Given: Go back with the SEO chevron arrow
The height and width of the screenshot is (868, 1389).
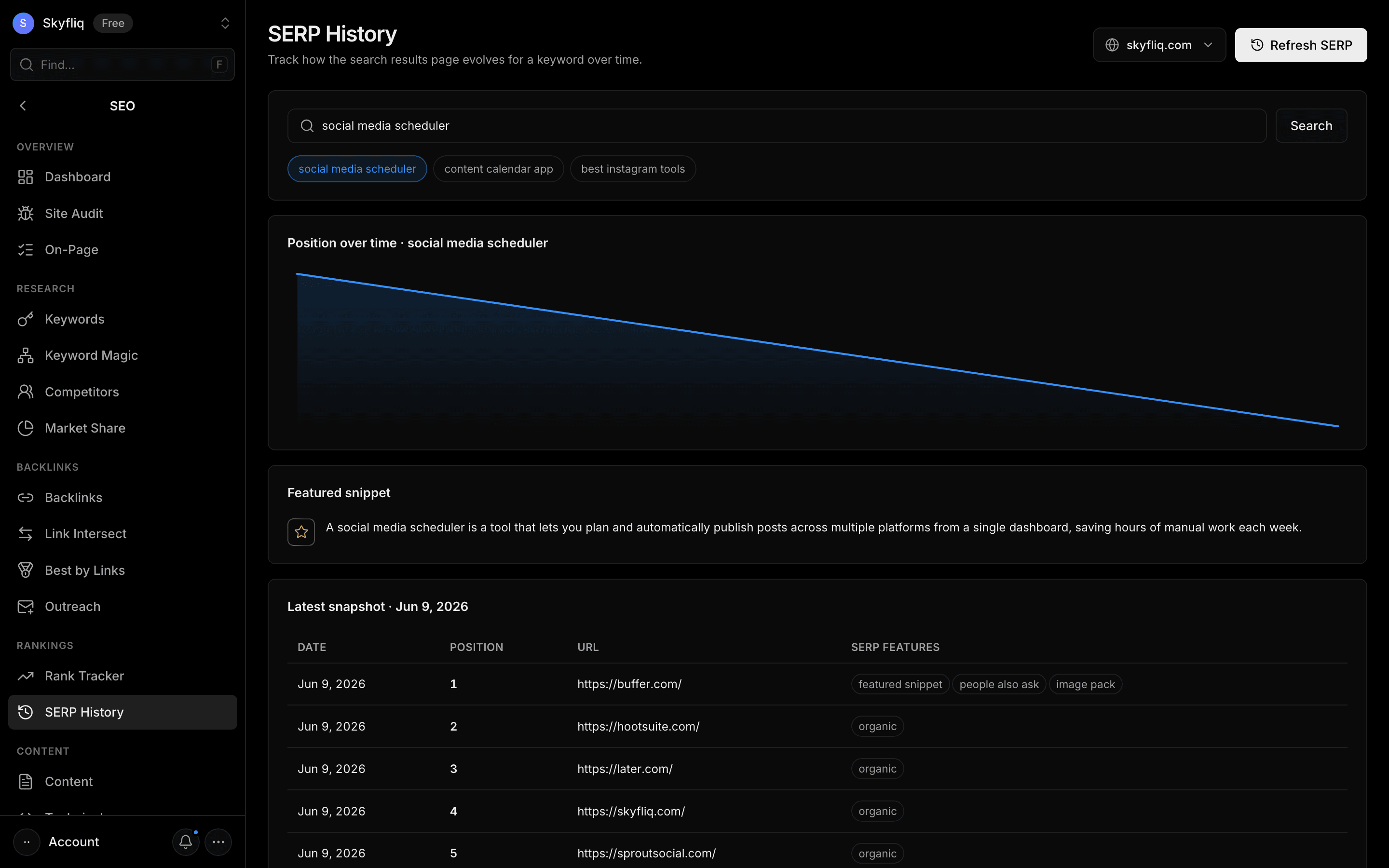Looking at the screenshot, I should (23, 106).
